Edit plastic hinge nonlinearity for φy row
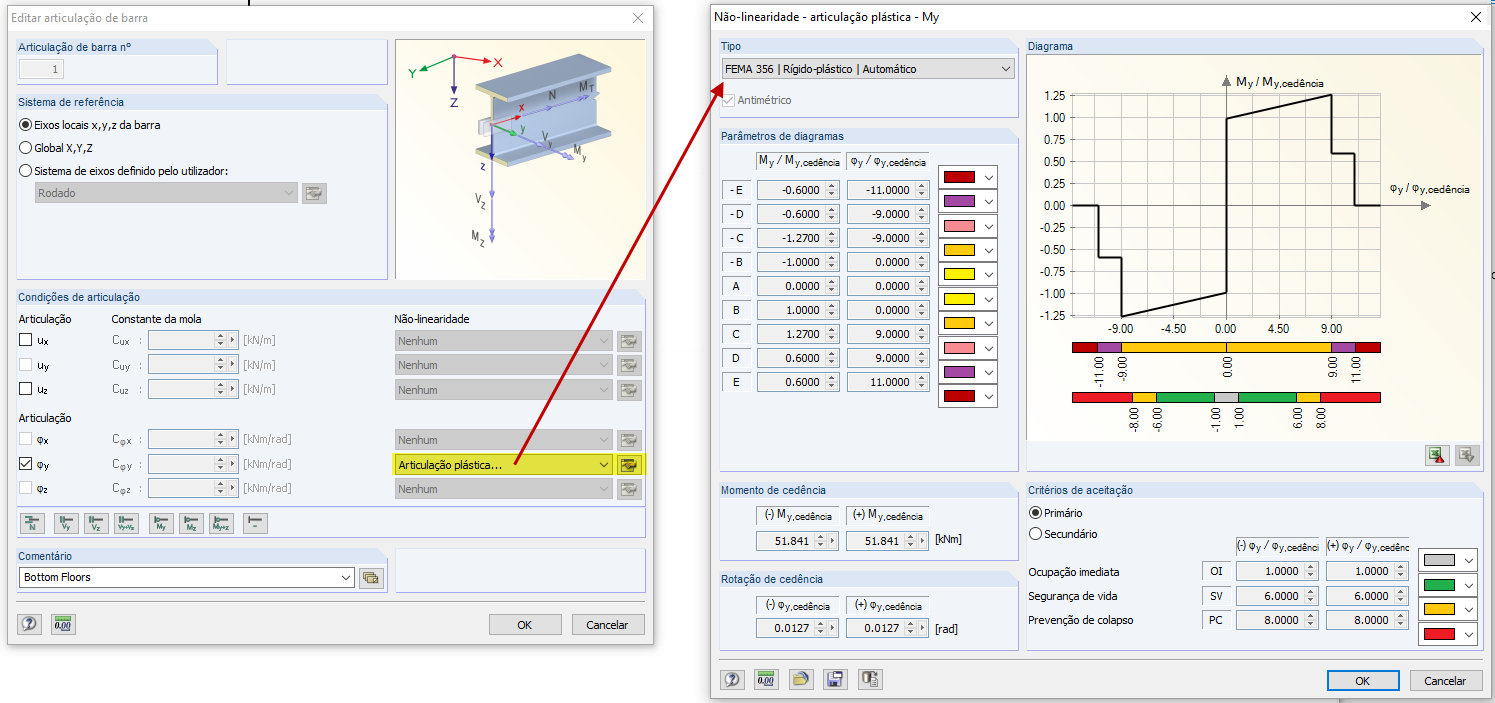This screenshot has width=1495, height=703. [x=629, y=465]
